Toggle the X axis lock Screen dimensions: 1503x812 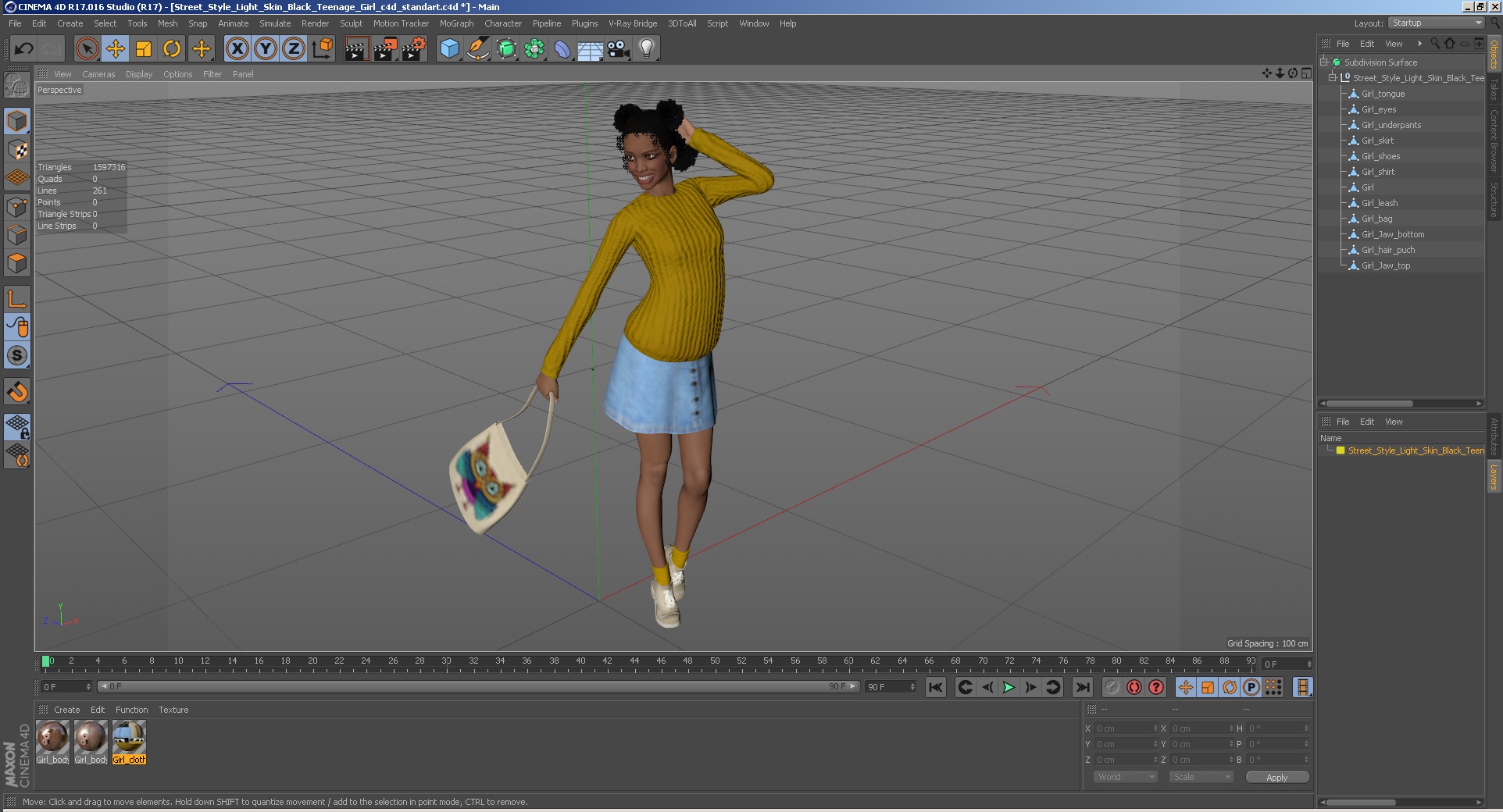coord(237,48)
